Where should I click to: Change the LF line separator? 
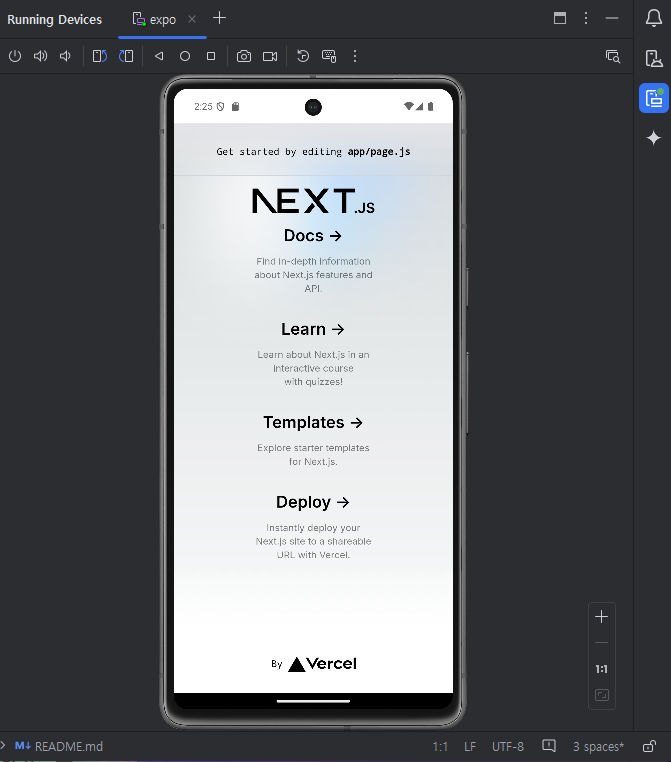[x=470, y=746]
